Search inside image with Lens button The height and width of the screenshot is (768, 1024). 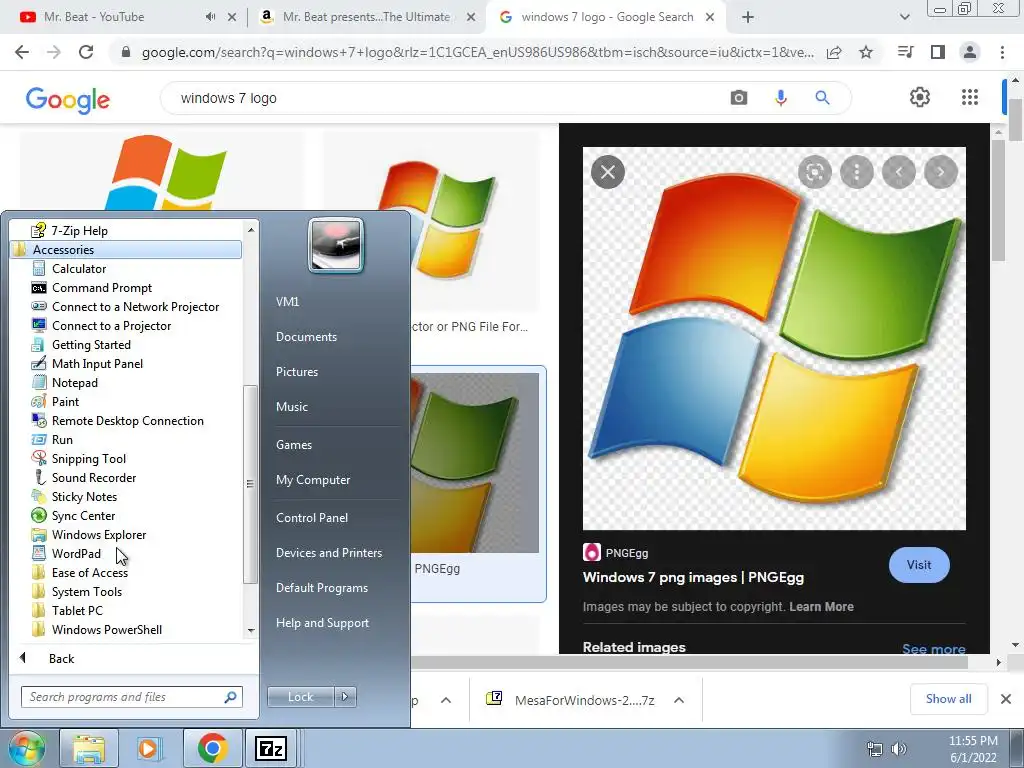click(814, 172)
